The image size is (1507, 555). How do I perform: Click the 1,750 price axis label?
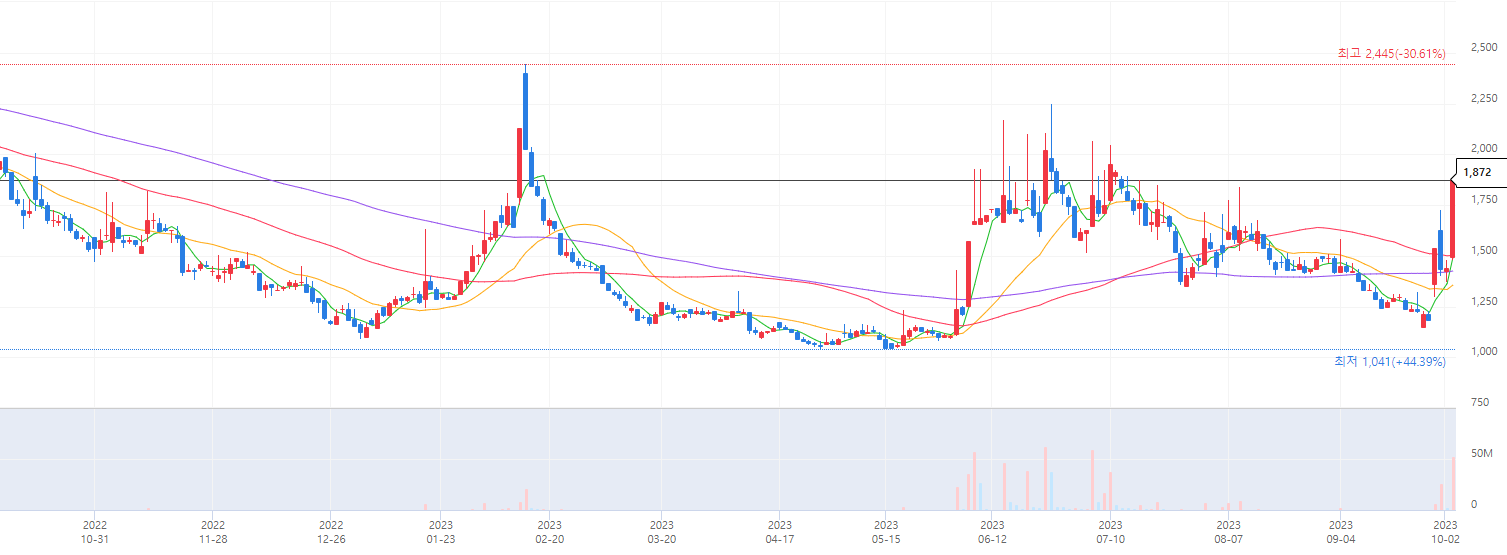pyautogui.click(x=1484, y=200)
